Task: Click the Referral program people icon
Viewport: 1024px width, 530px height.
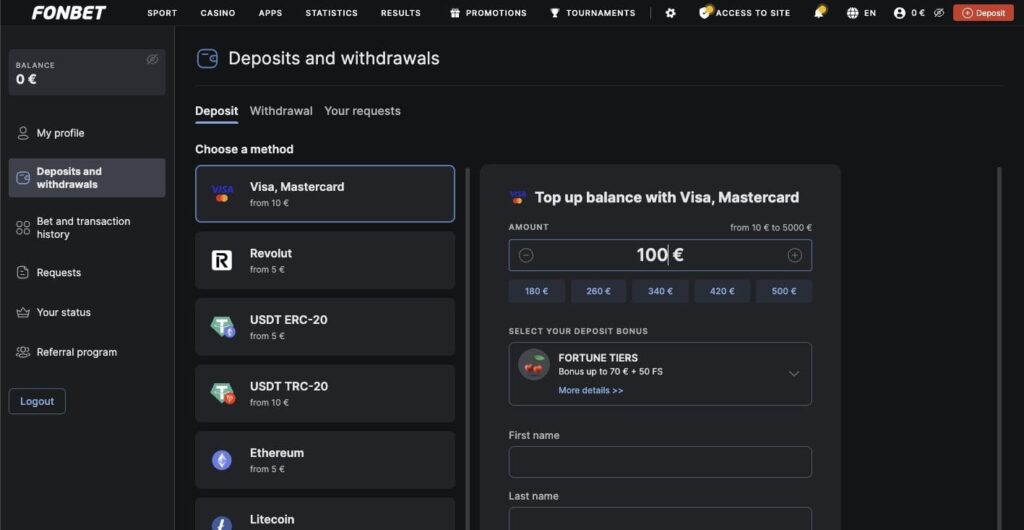Action: tap(23, 353)
